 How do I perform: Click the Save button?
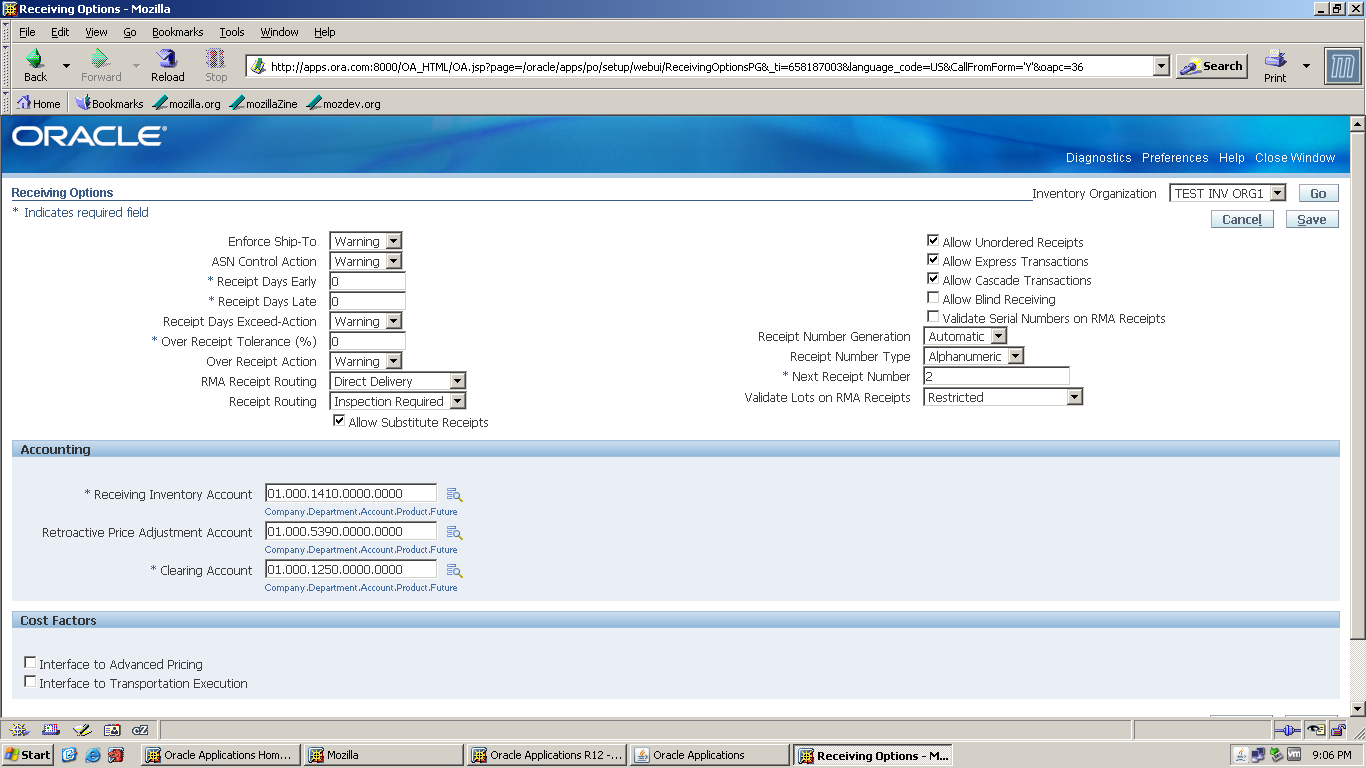[1311, 219]
